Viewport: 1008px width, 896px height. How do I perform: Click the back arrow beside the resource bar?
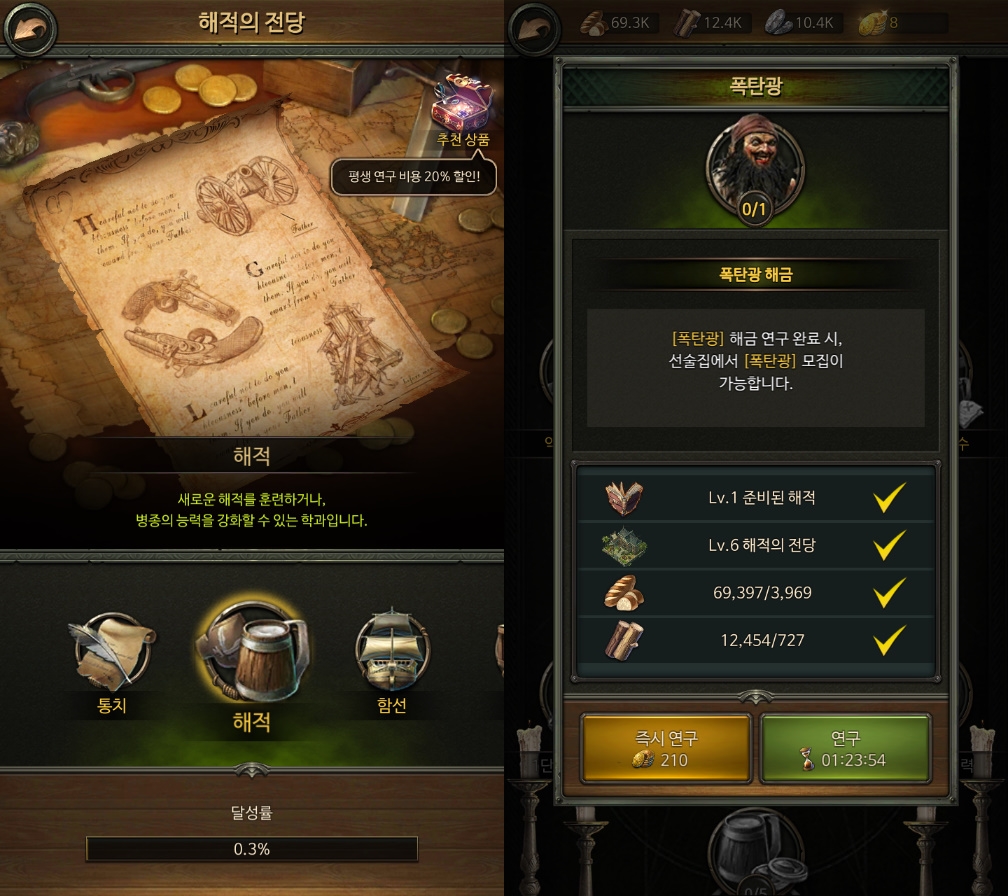click(534, 28)
